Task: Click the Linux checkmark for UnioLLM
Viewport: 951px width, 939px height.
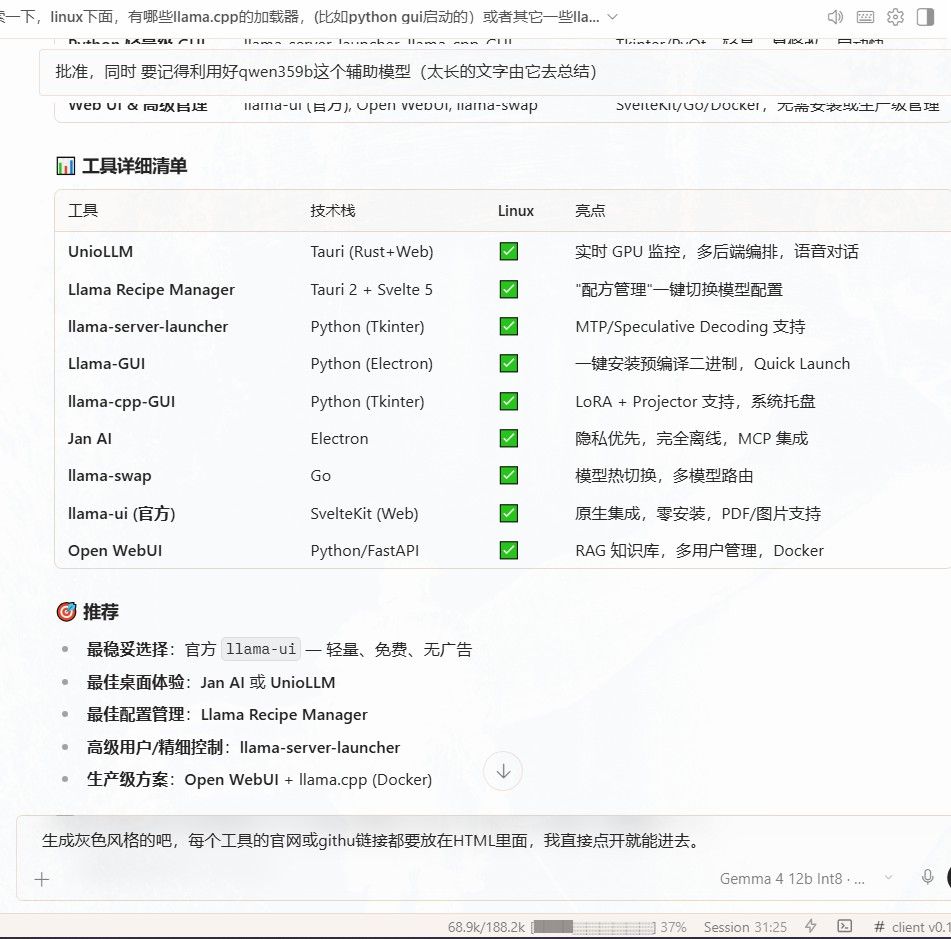Action: 509,251
